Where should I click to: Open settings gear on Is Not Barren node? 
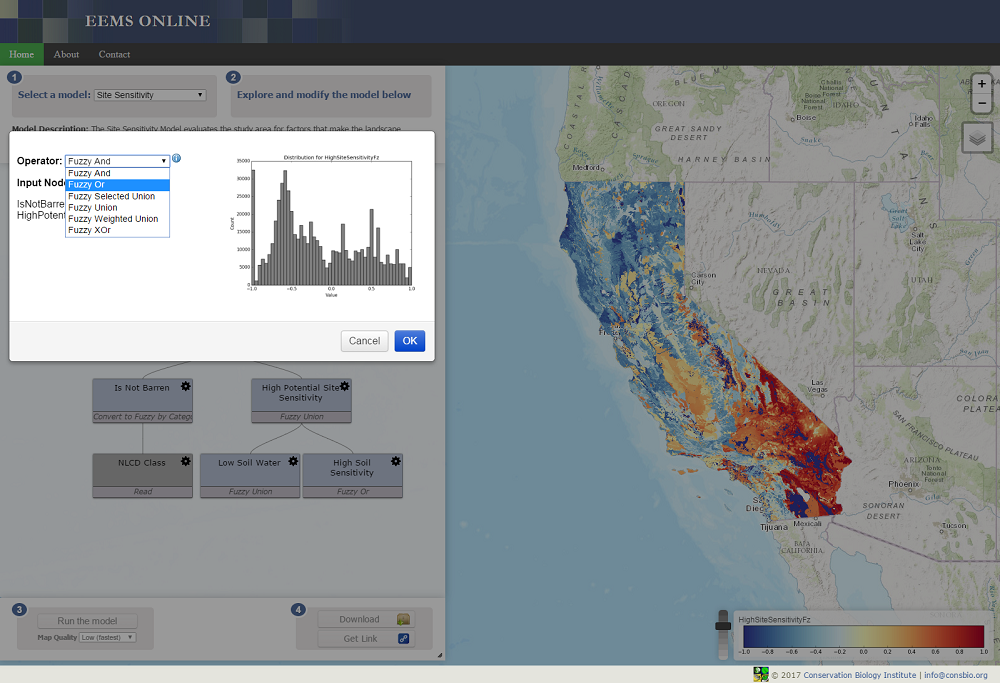tap(186, 386)
